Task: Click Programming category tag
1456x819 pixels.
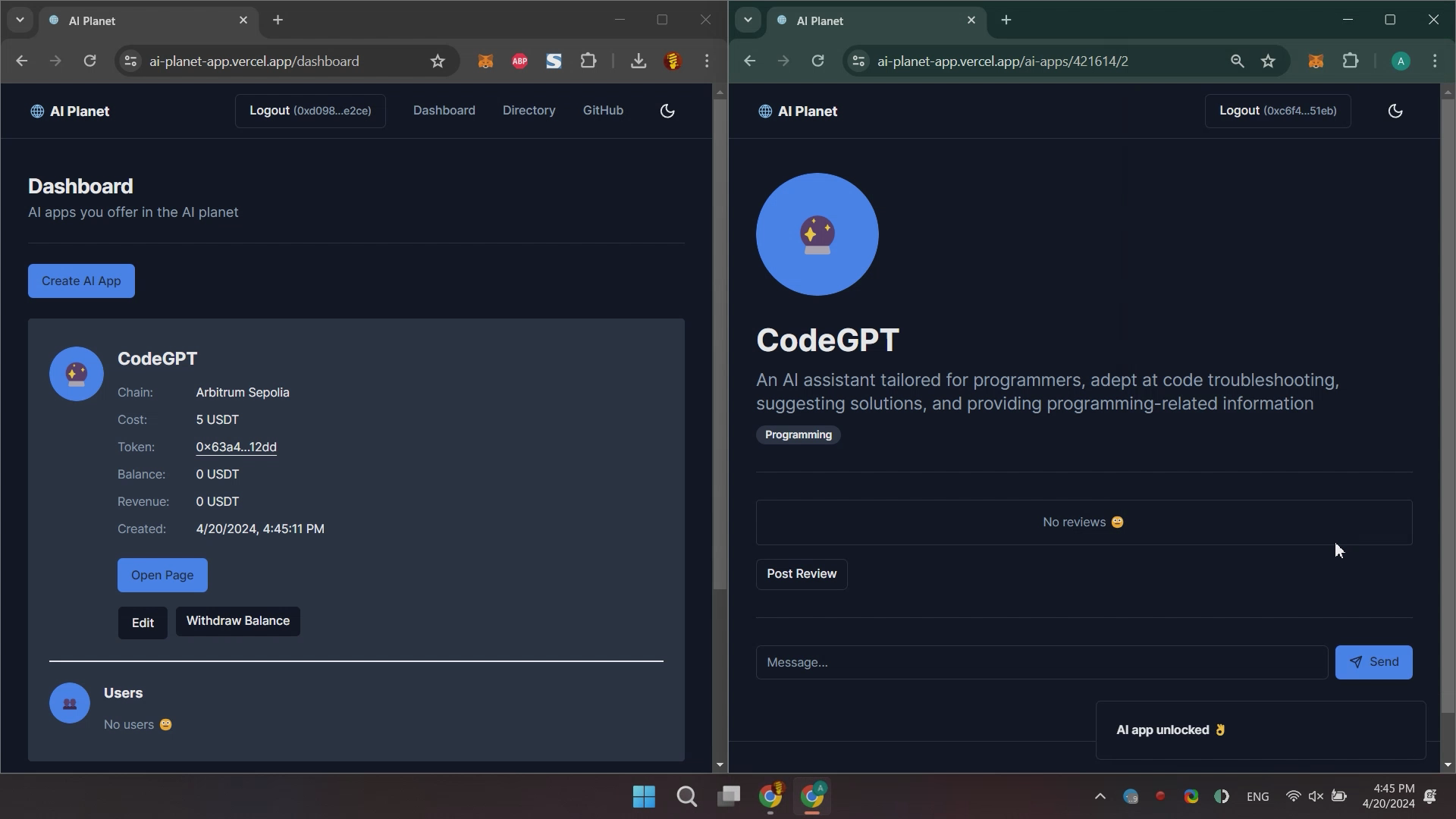Action: (x=799, y=435)
